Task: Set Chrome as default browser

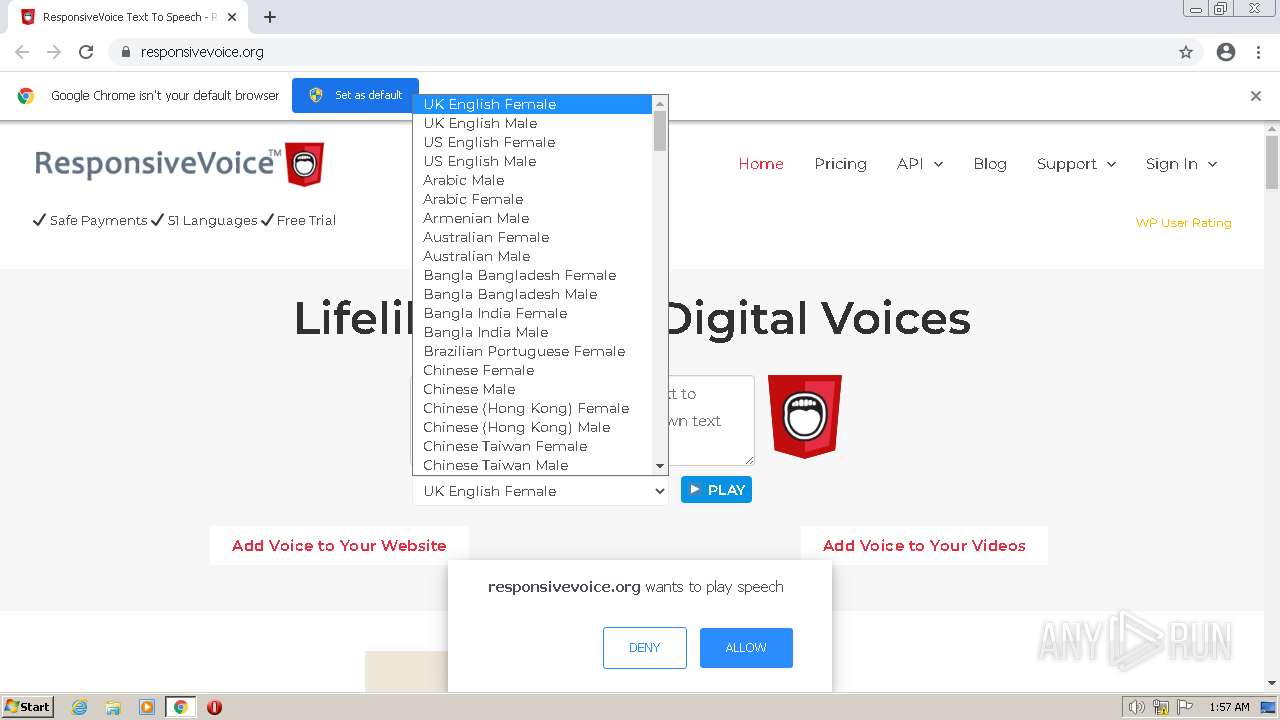Action: click(x=355, y=95)
